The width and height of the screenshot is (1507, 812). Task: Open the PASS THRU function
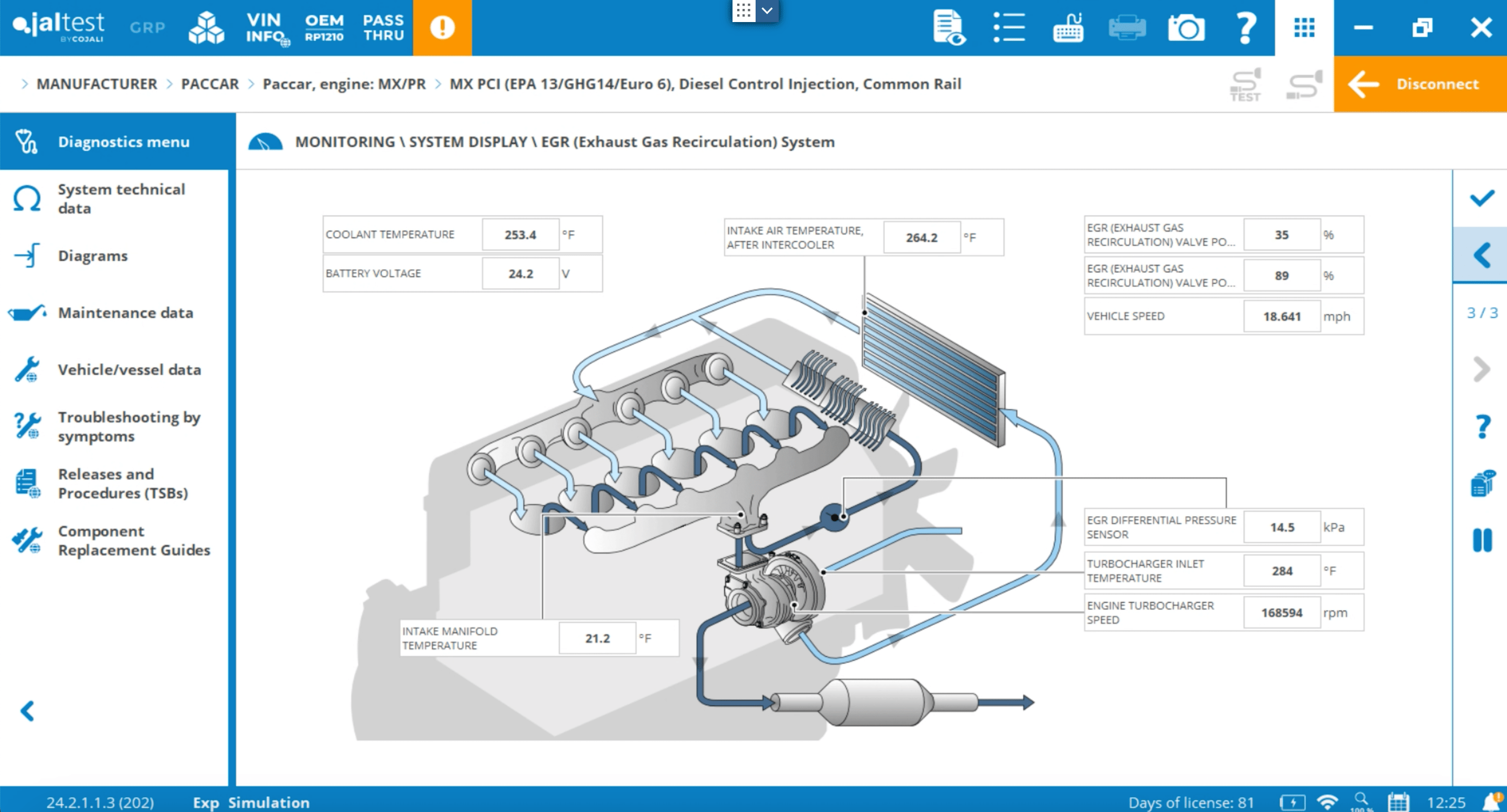383,27
